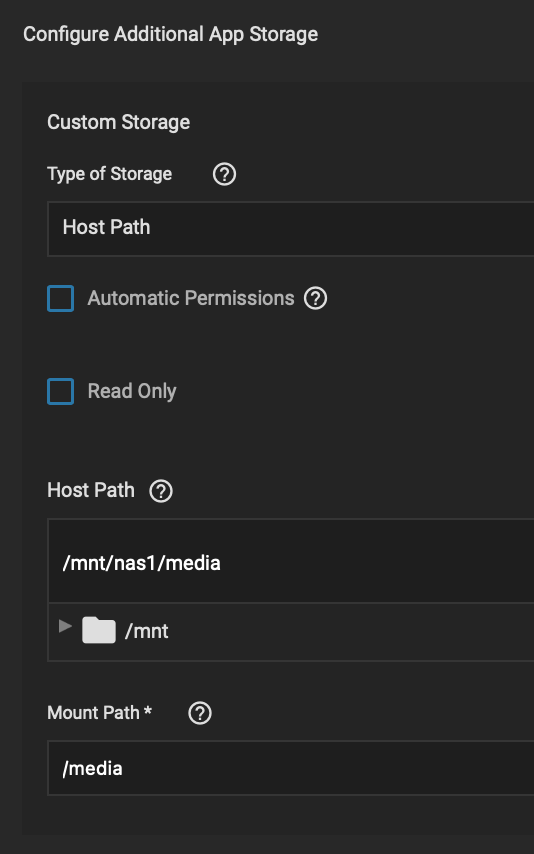The width and height of the screenshot is (534, 854).
Task: Select the /mnt folder entry in tree
Action: [x=147, y=632]
